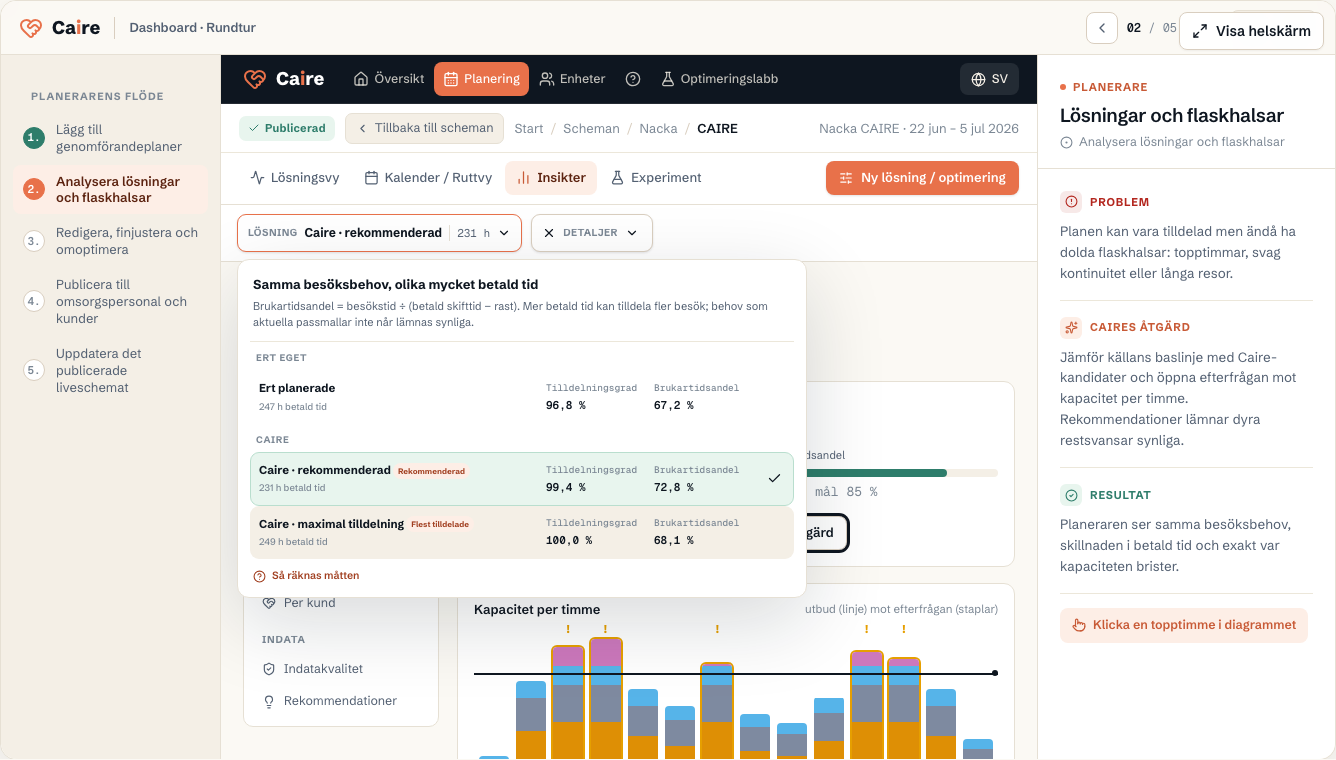
Task: Click the Publicerad status badge
Action: tap(287, 128)
